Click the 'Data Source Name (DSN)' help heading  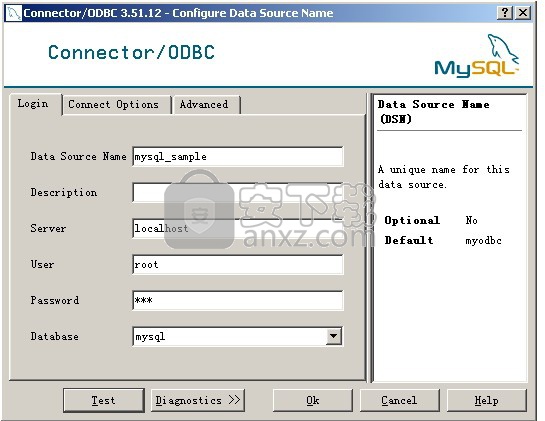433,112
